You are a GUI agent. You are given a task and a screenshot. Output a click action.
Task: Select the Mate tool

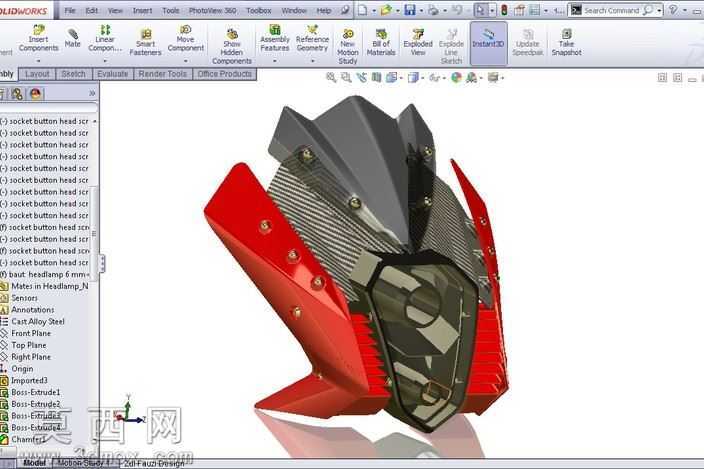pyautogui.click(x=72, y=38)
